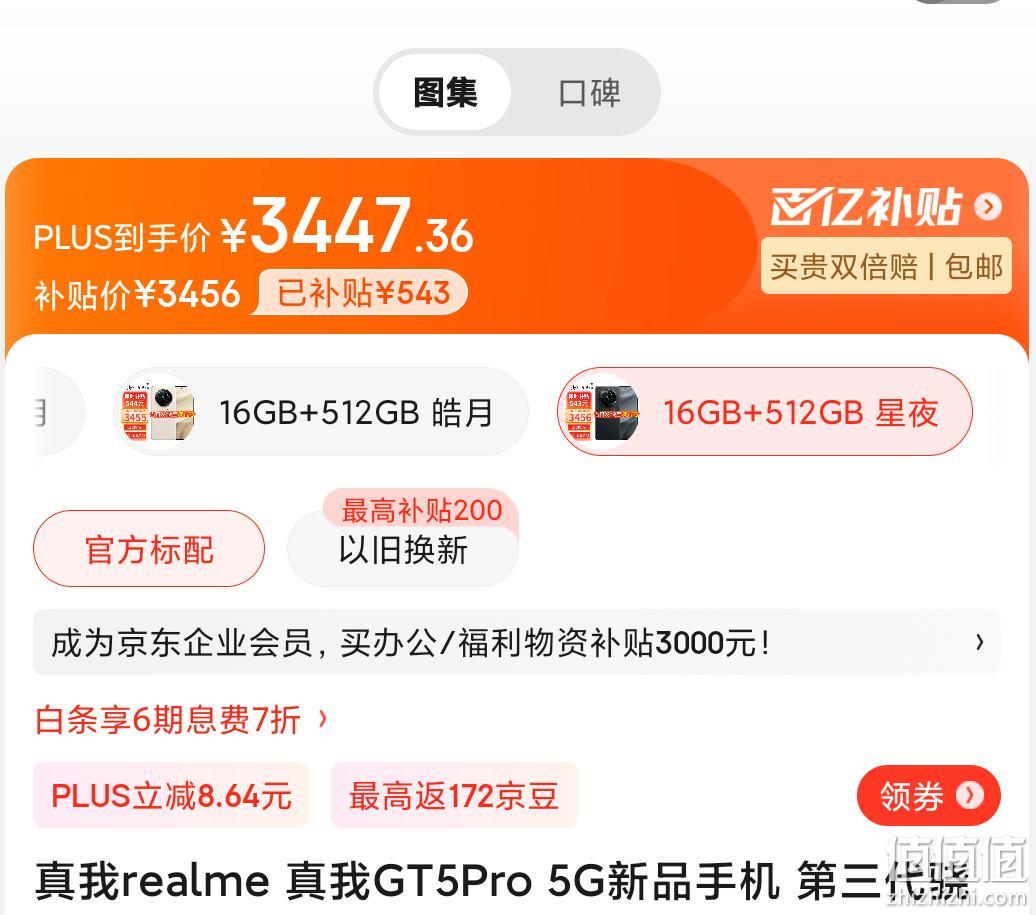Switch to the 口碑 tab
This screenshot has width=1036, height=915.
(x=589, y=92)
